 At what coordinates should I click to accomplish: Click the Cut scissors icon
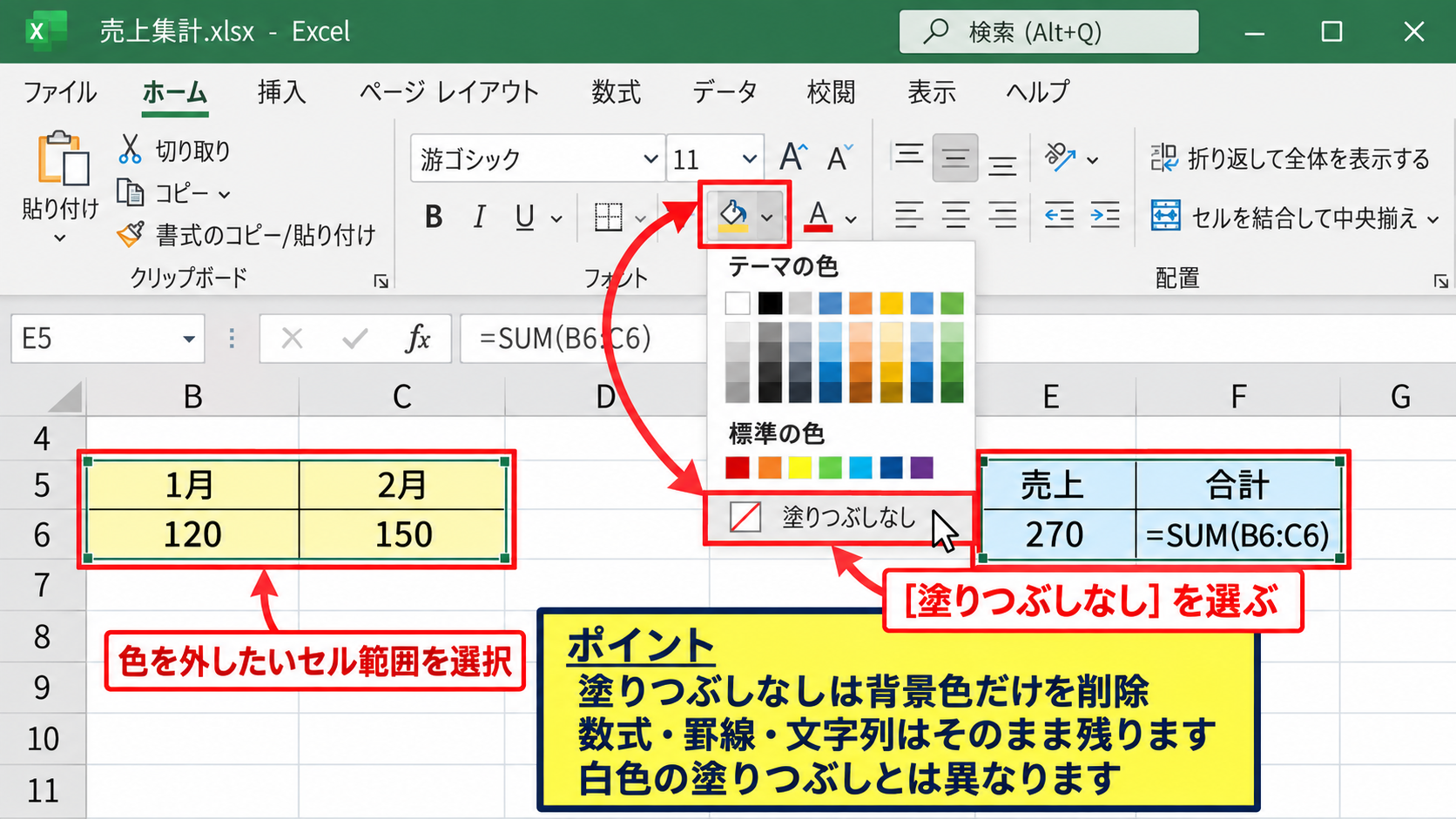[x=130, y=150]
